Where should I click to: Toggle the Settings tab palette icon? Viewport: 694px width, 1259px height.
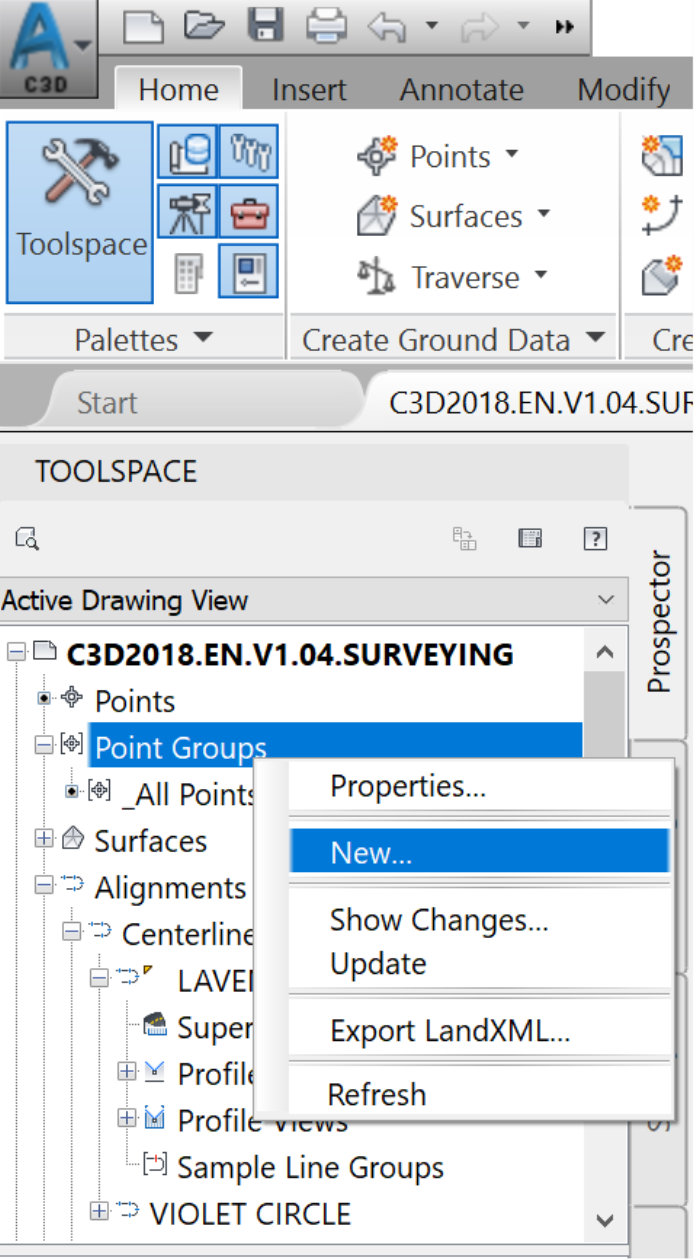249,152
